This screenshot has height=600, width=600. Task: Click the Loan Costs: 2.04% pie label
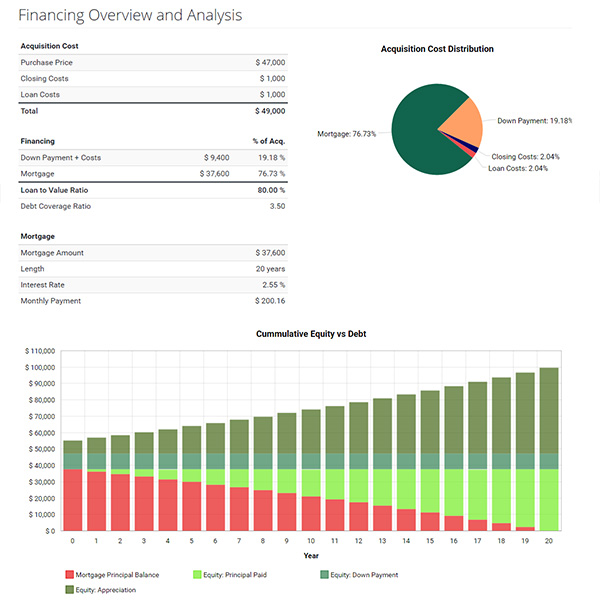(518, 168)
